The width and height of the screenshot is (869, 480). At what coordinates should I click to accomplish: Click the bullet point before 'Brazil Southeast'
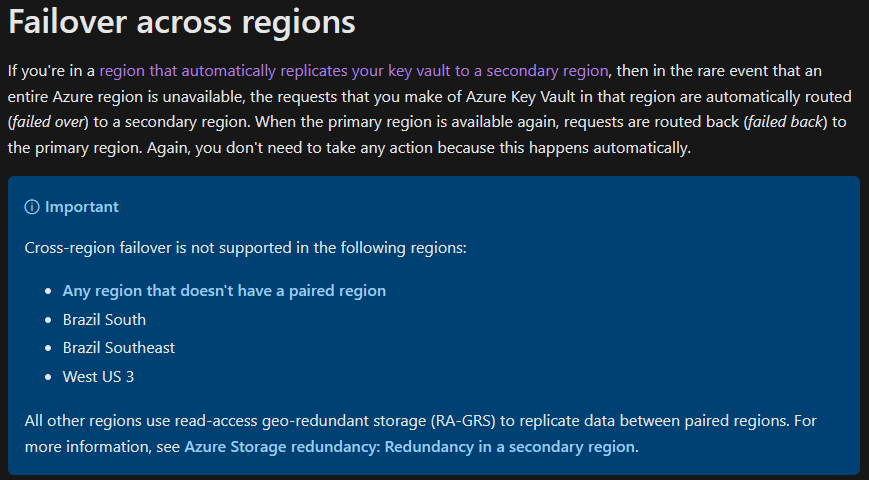[x=49, y=348]
